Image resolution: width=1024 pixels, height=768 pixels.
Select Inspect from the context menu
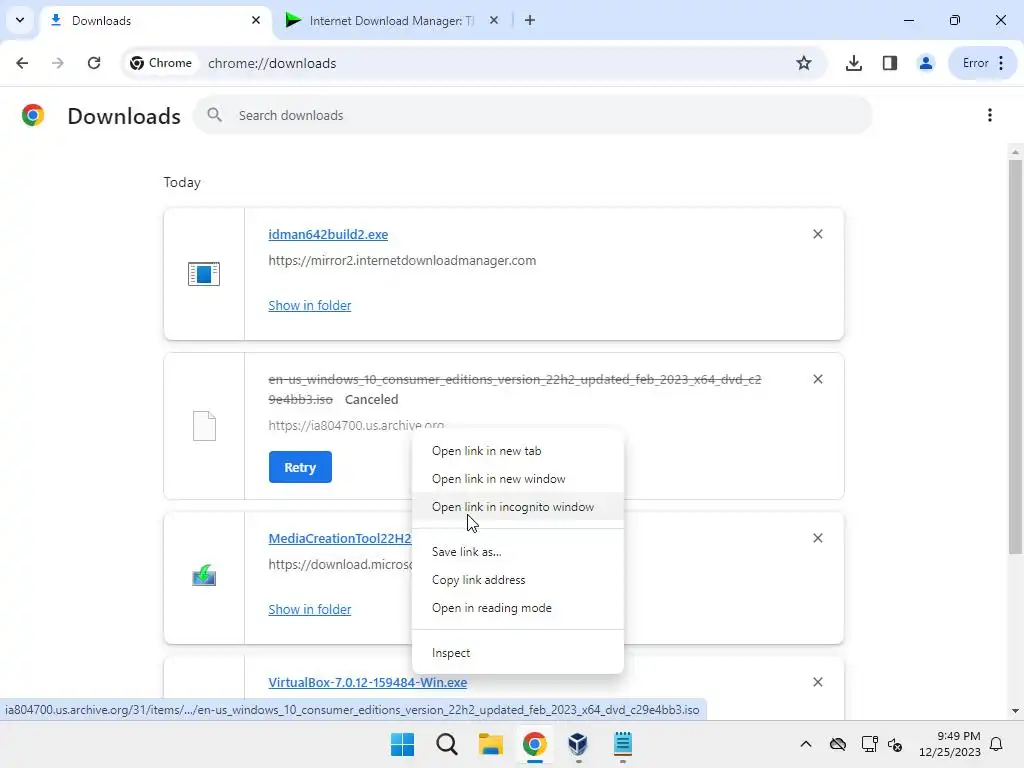(x=518, y=654)
